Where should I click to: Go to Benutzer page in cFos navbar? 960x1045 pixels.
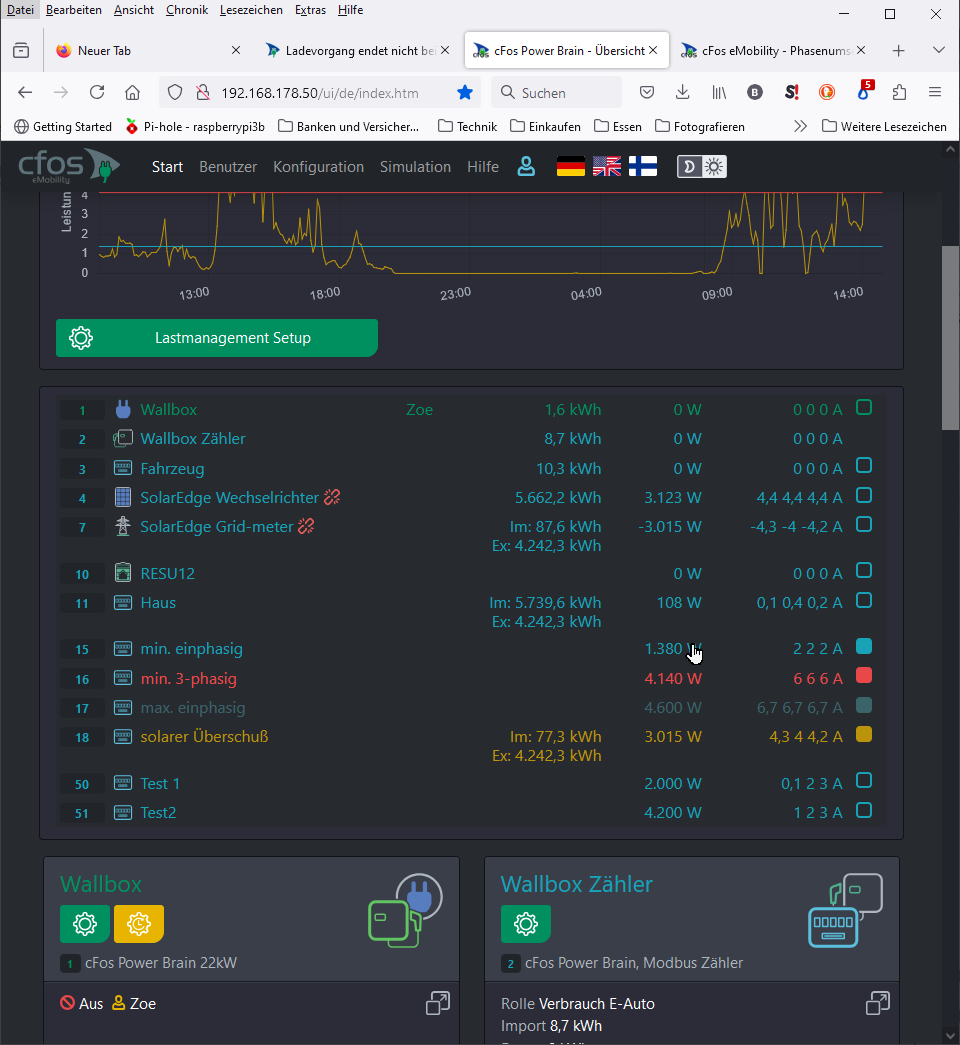pos(228,167)
